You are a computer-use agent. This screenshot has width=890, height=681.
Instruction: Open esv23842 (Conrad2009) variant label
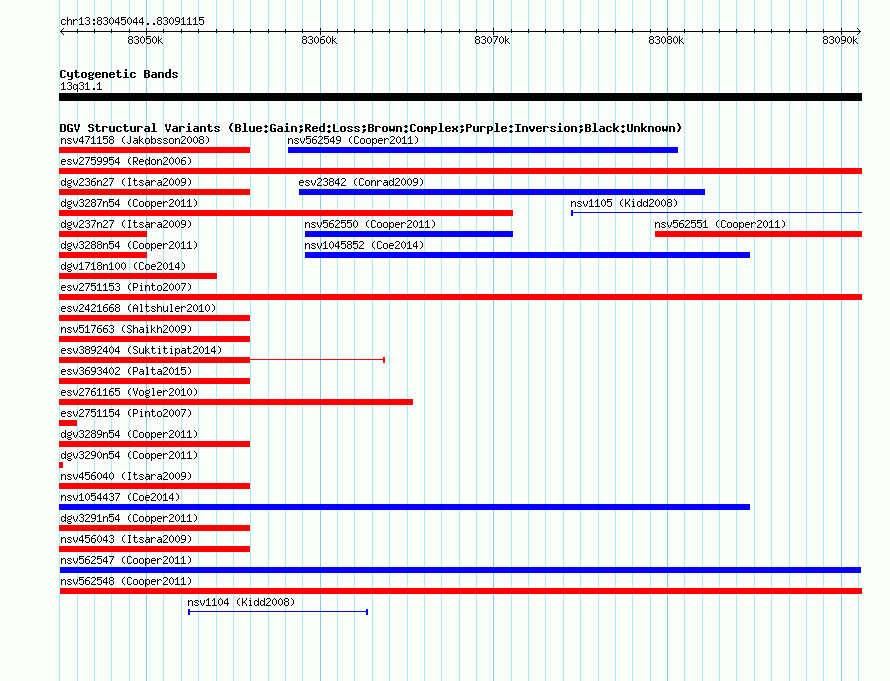(362, 182)
